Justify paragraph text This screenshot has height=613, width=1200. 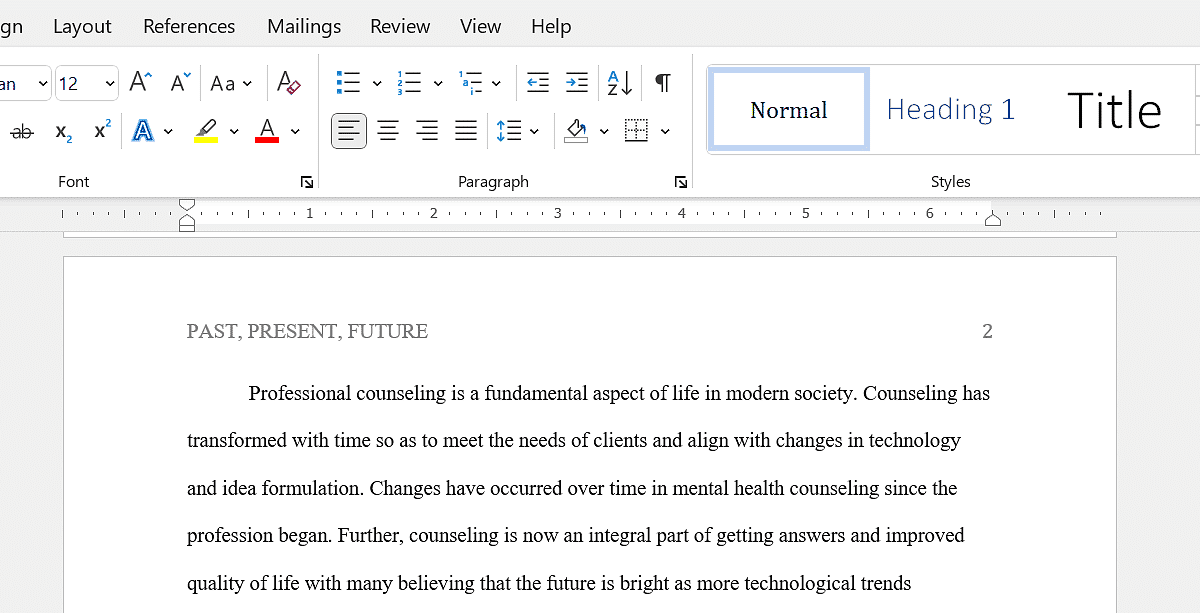click(x=466, y=131)
